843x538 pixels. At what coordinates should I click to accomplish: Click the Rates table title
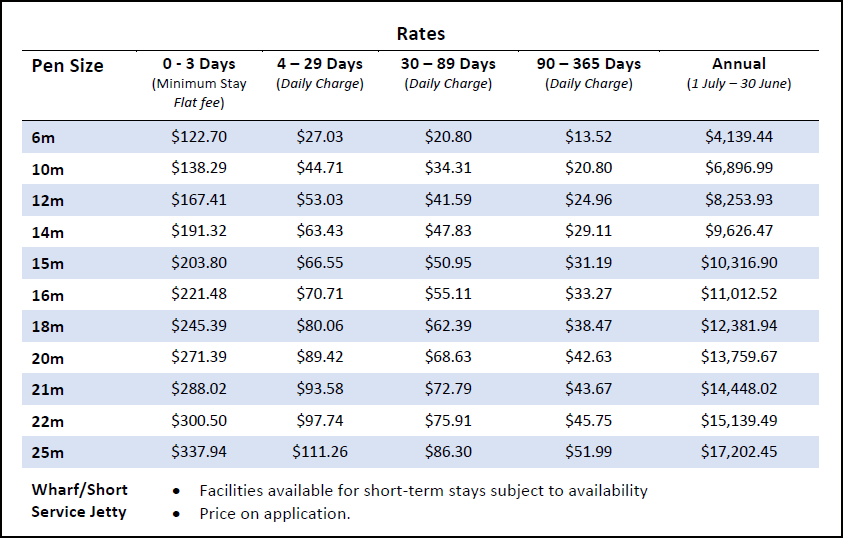(x=421, y=34)
